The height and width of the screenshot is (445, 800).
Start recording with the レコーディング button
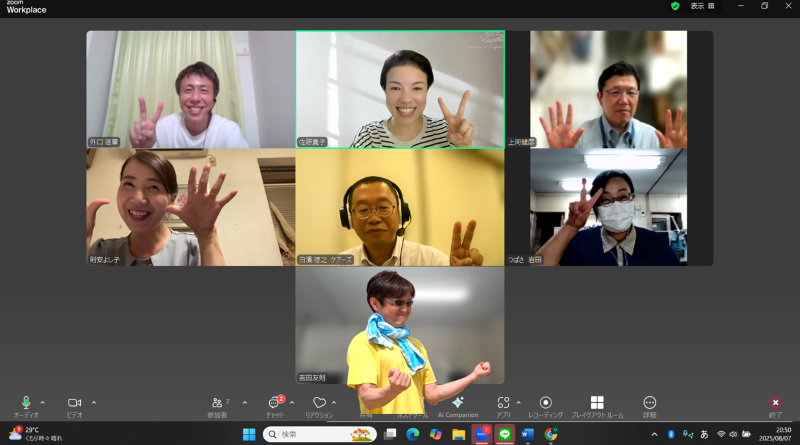coord(545,403)
